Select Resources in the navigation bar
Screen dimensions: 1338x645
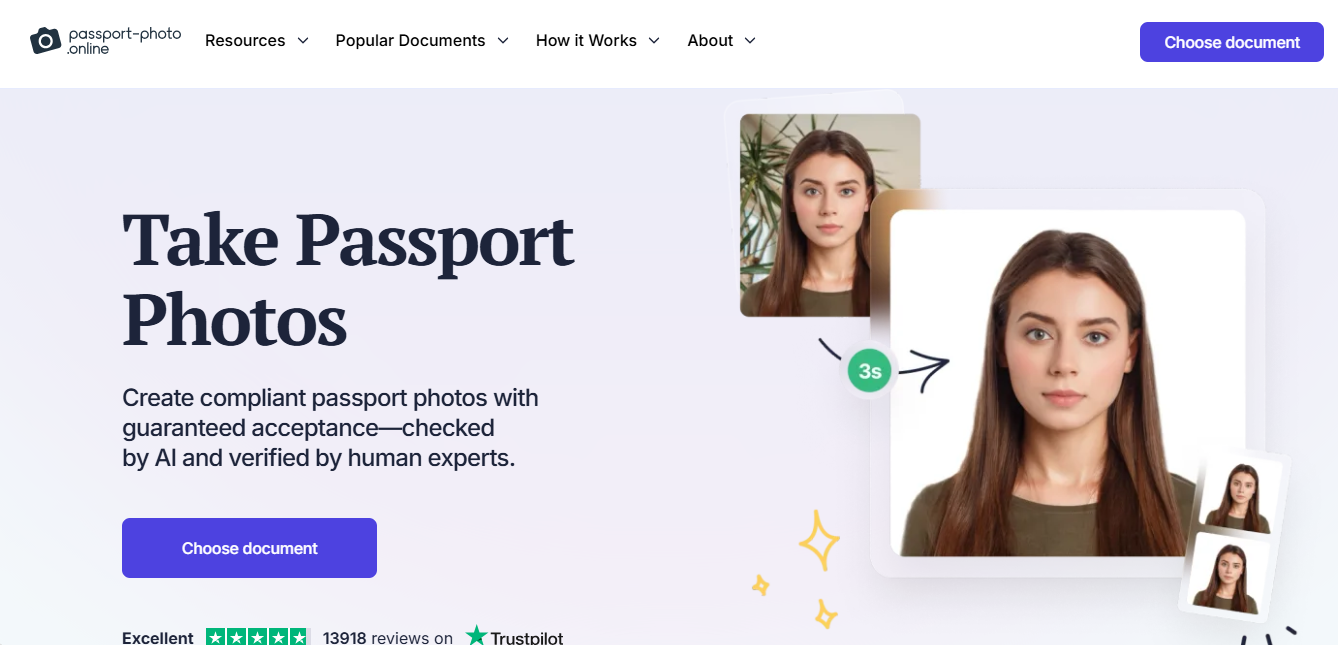(244, 40)
